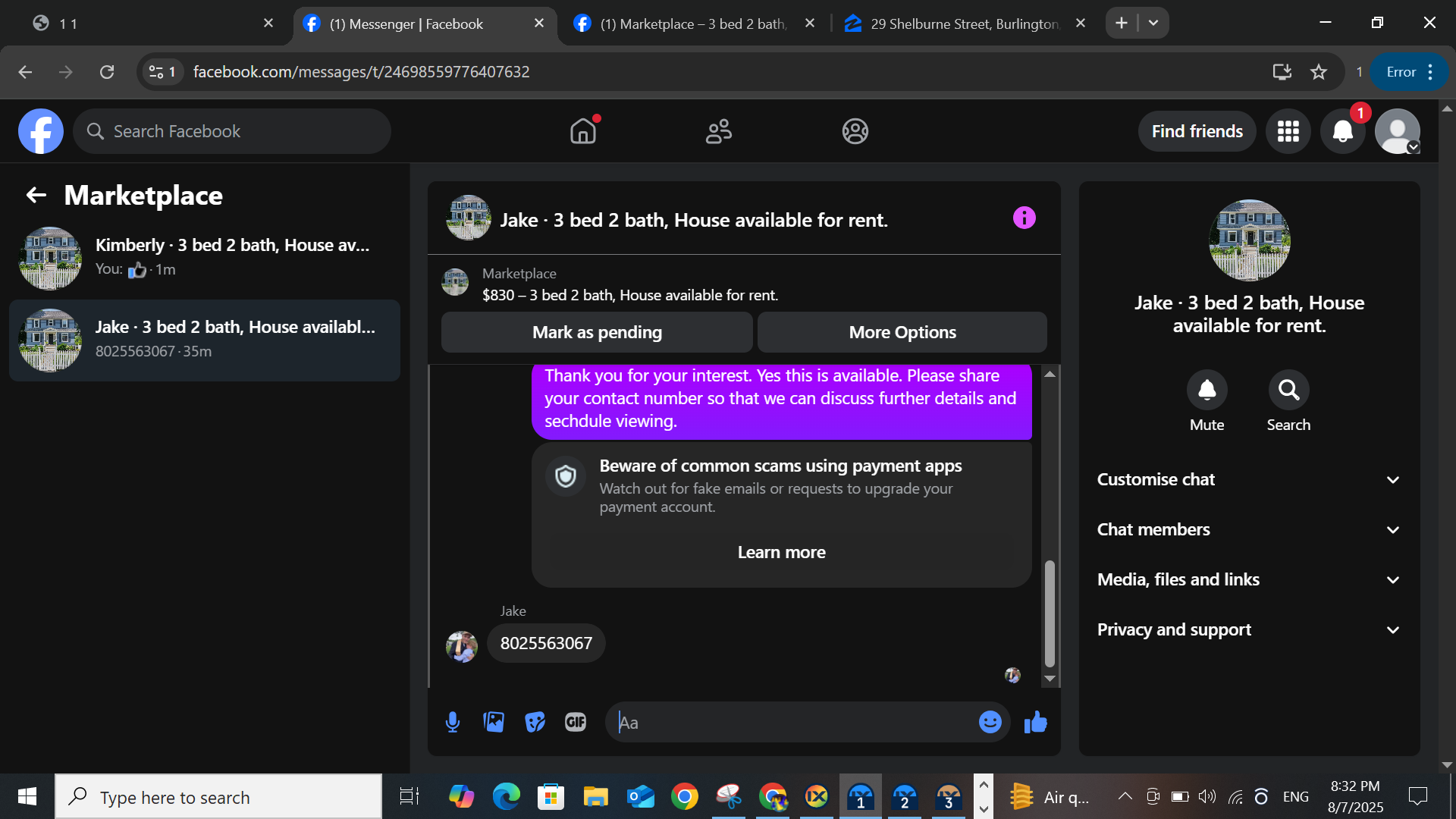Screen dimensions: 1456x819
Task: Open File Explorer from the taskbar
Action: (x=595, y=796)
